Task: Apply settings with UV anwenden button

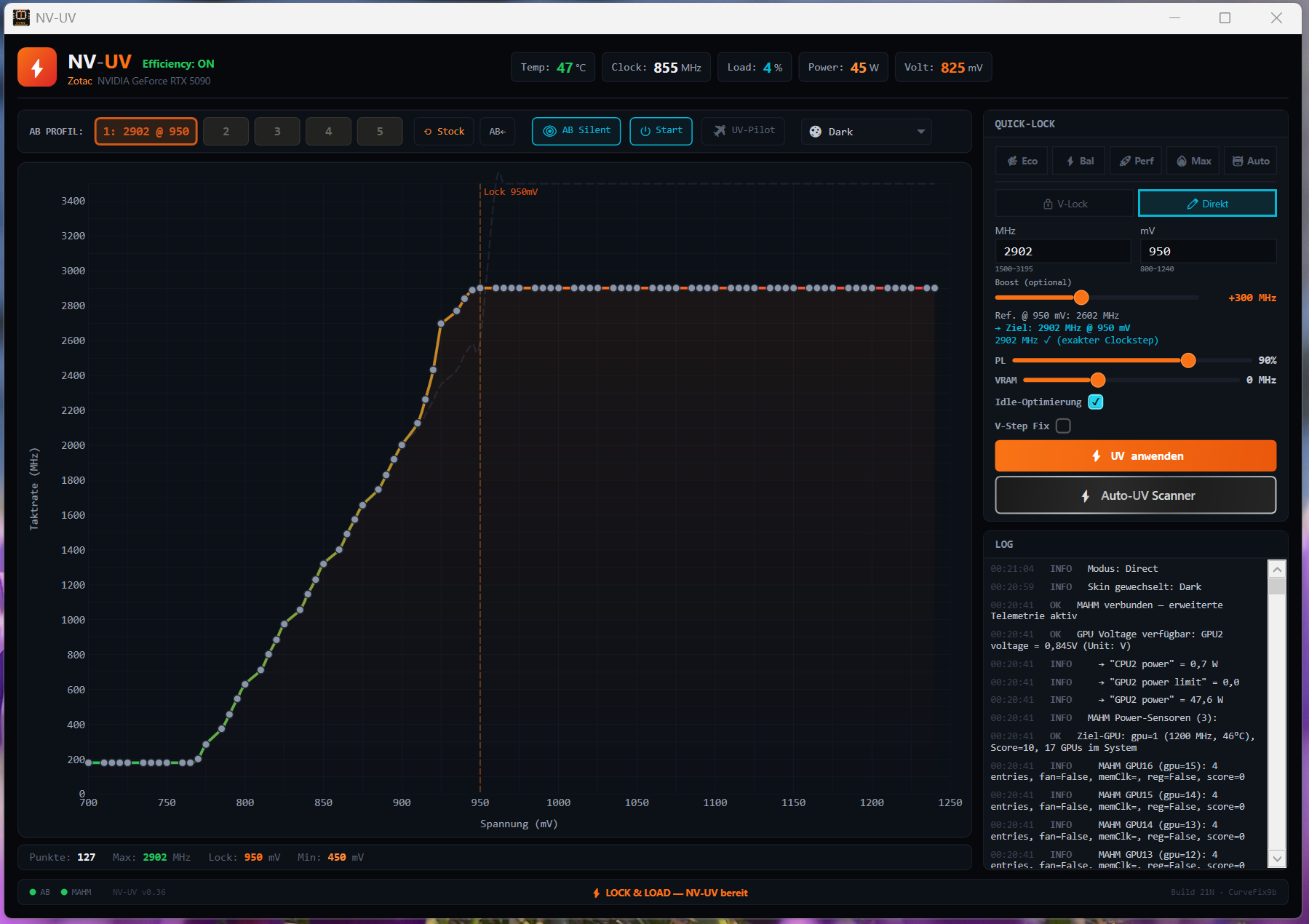Action: (x=1136, y=456)
